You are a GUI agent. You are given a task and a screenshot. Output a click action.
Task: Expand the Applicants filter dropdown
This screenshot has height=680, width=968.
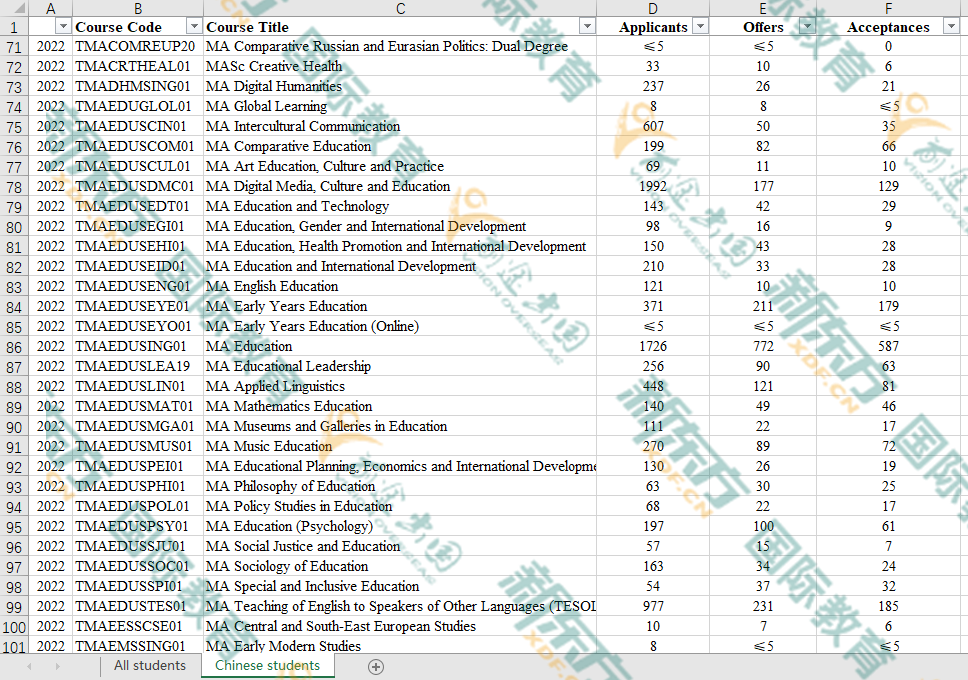pos(699,27)
